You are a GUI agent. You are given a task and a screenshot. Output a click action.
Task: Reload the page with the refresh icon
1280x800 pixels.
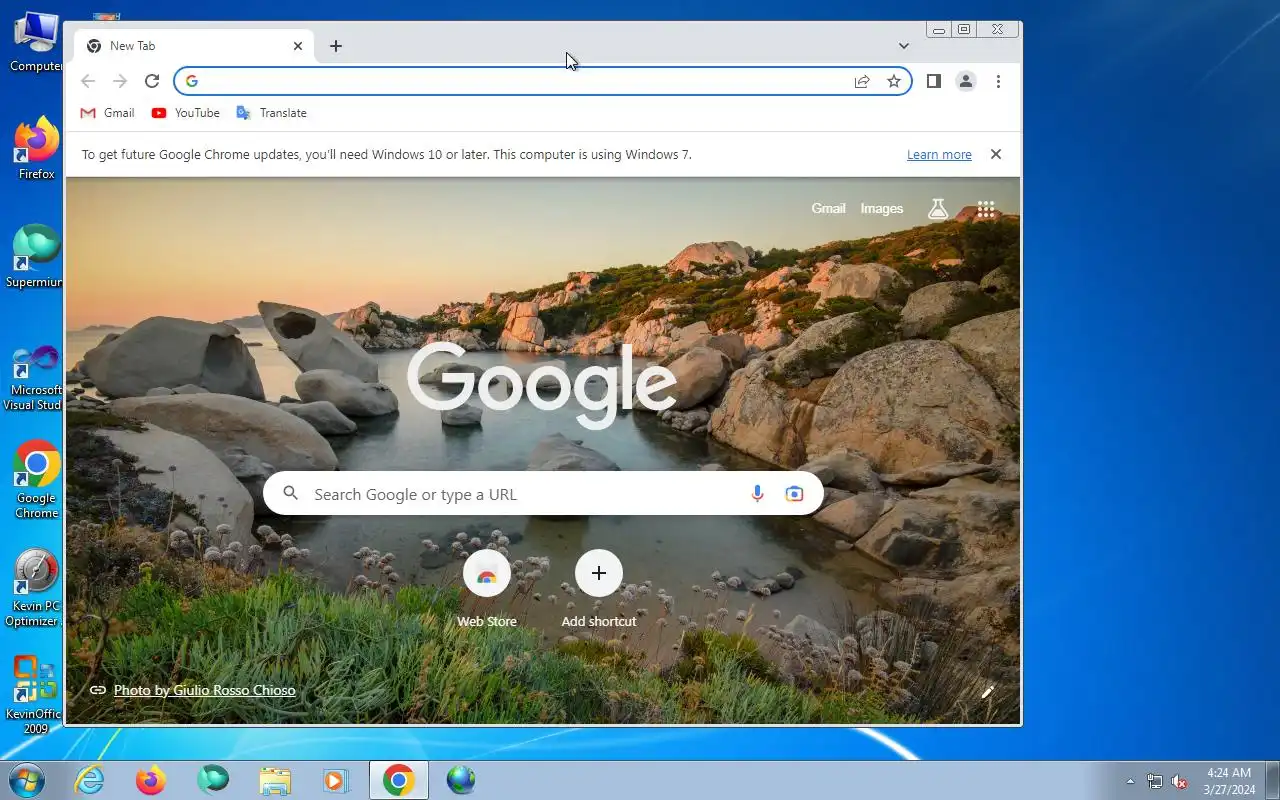click(x=152, y=81)
